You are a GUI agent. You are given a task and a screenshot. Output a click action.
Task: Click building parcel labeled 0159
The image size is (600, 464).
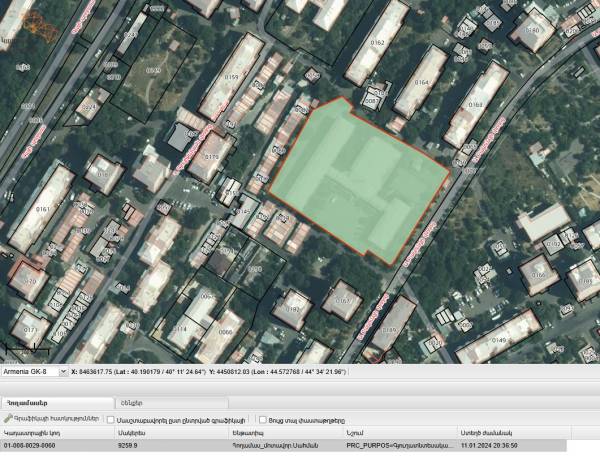point(231,76)
